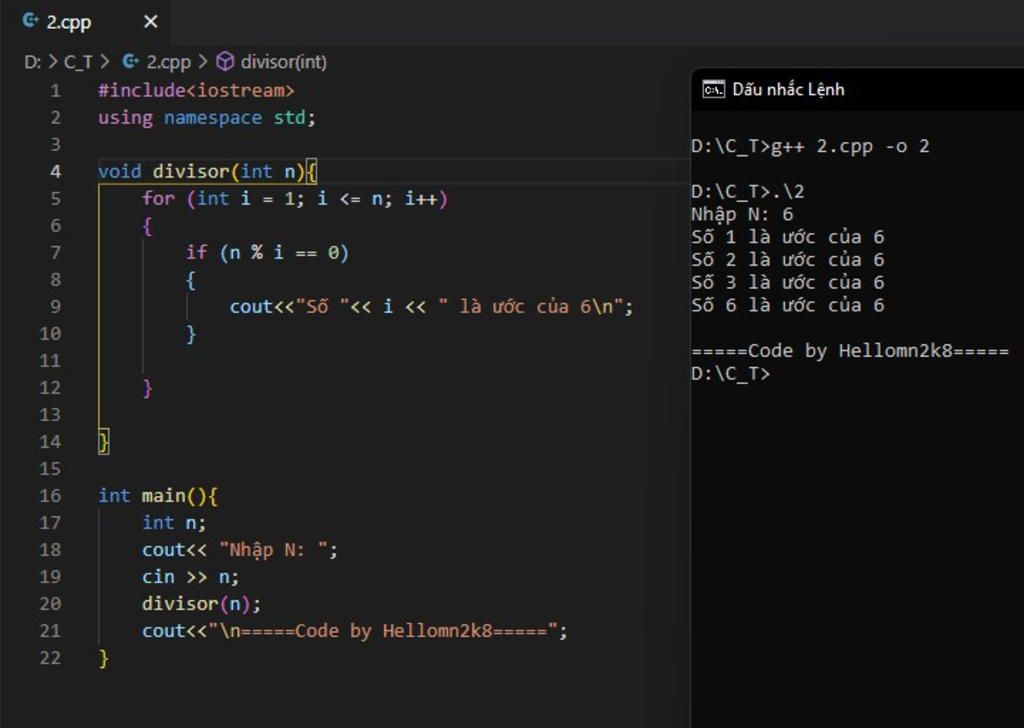Click the 'if (n % i == 0)' line
This screenshot has width=1024, height=728.
[x=267, y=253]
